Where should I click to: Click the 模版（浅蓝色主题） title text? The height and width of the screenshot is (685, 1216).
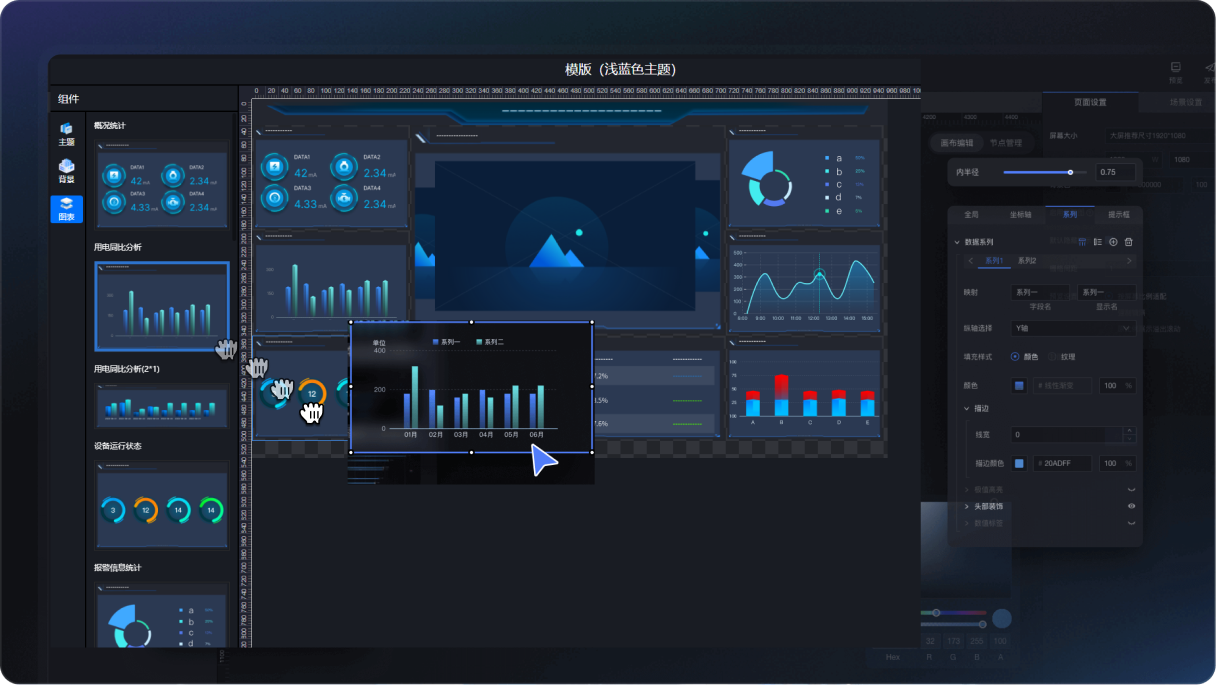click(x=620, y=70)
